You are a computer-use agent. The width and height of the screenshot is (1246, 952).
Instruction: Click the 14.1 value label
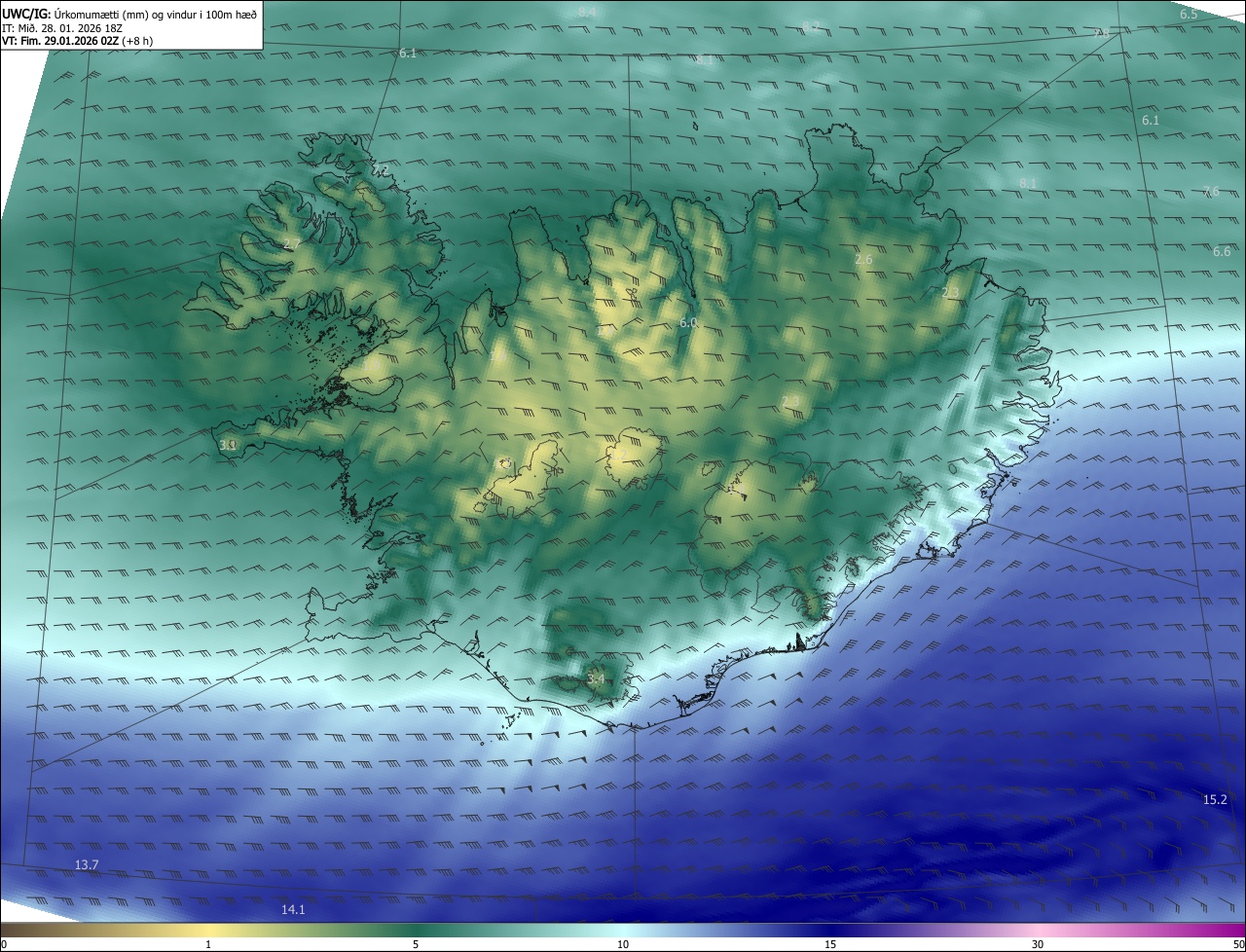click(x=293, y=909)
